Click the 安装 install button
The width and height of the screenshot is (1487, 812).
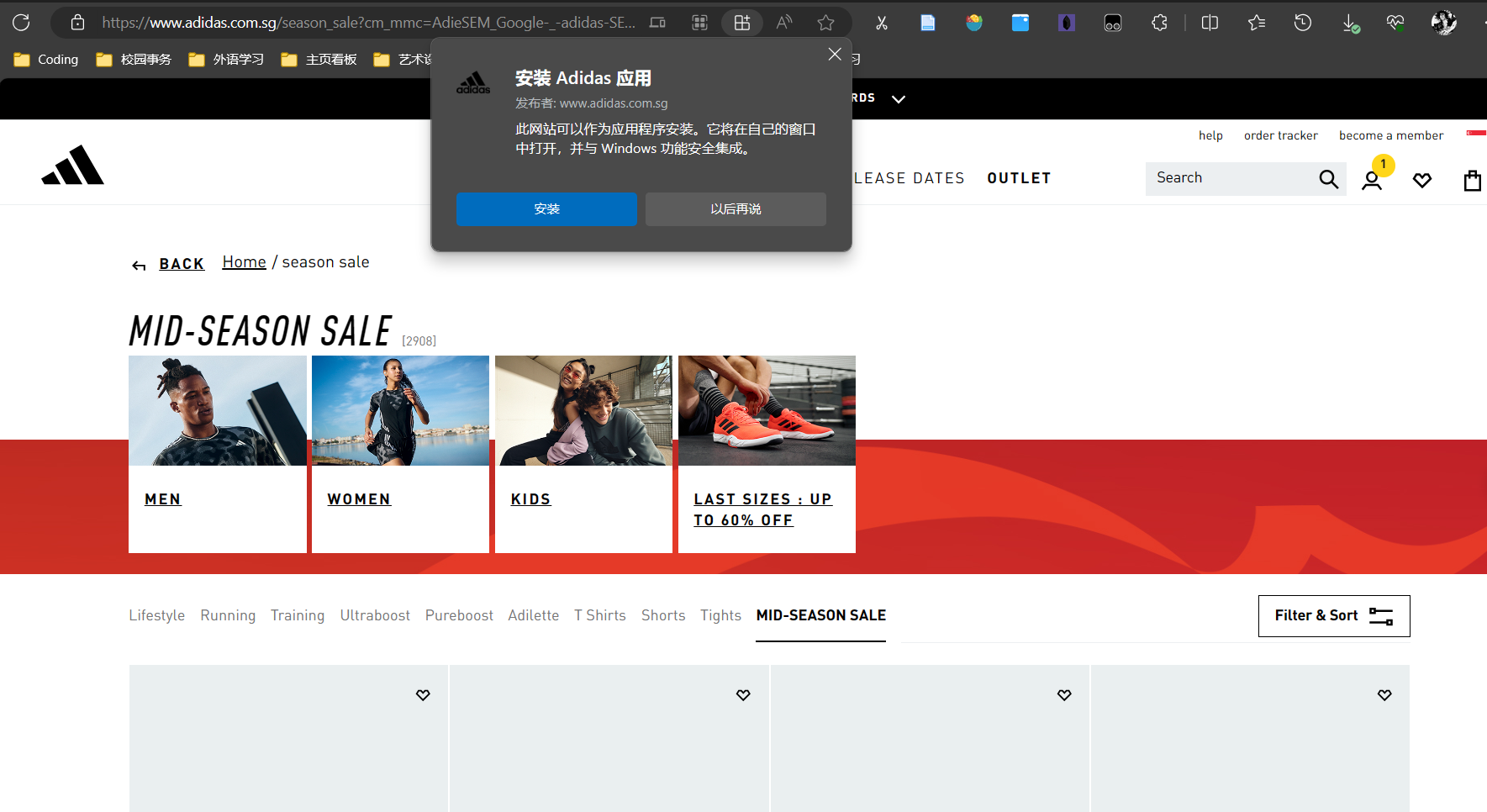(x=546, y=209)
